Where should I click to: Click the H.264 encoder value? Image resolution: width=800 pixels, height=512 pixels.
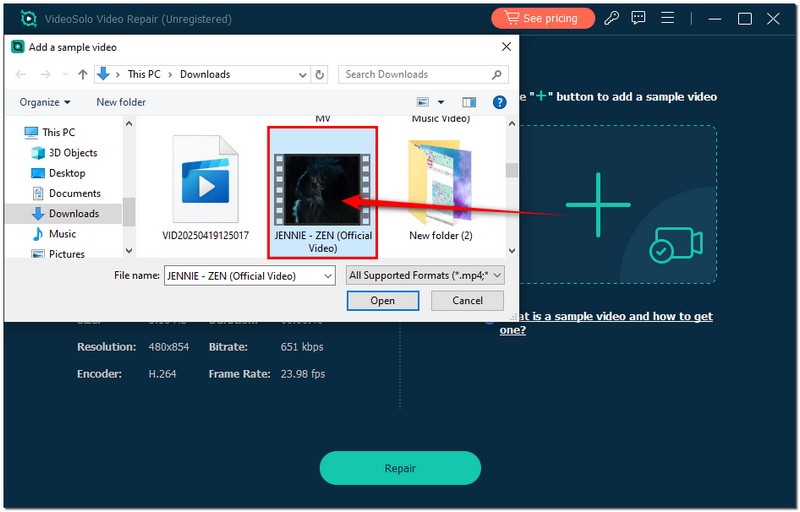162,374
